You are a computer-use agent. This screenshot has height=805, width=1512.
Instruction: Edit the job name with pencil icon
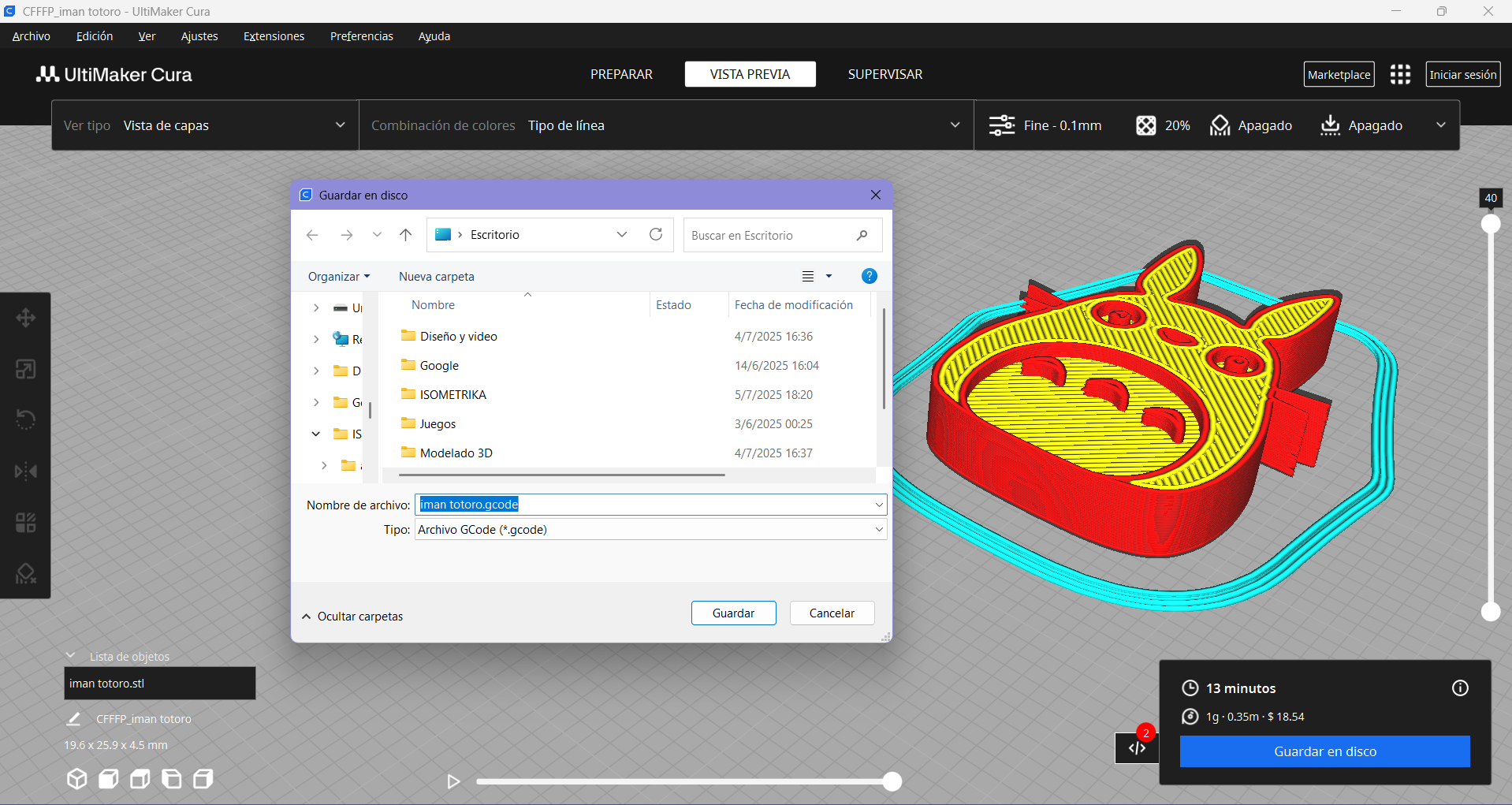pos(73,719)
